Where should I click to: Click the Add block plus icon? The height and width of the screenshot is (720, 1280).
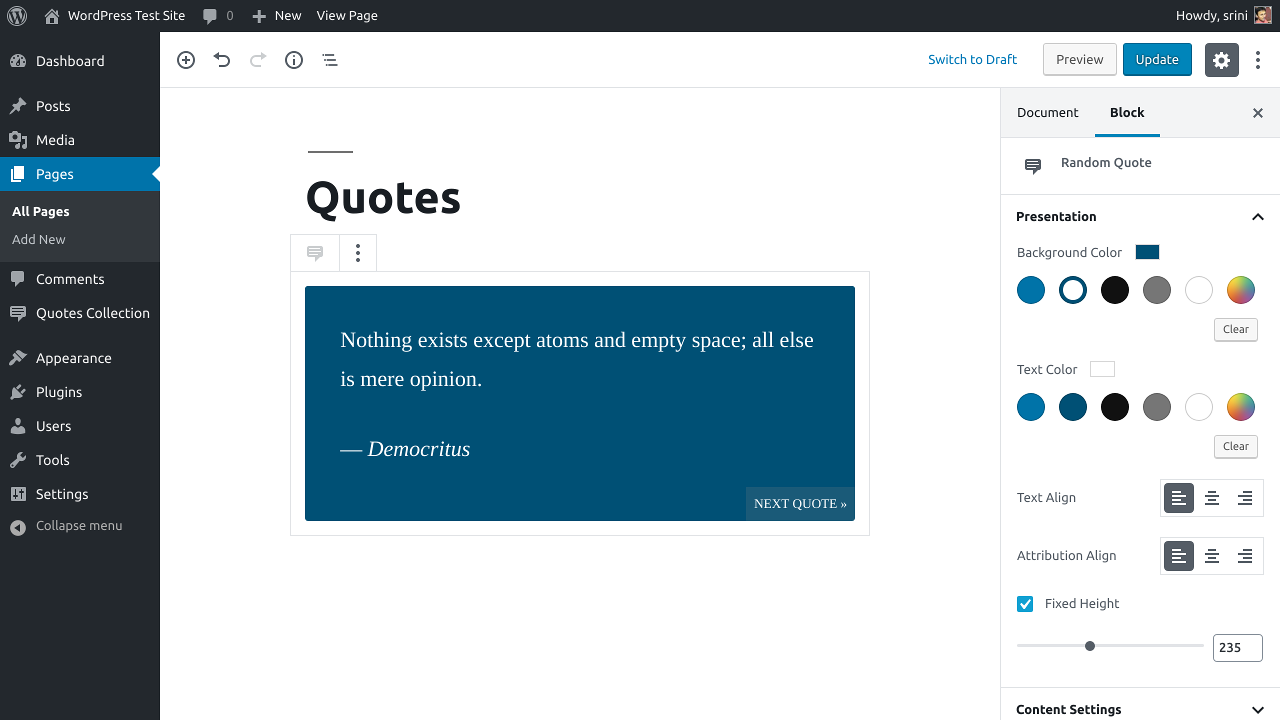pos(186,60)
